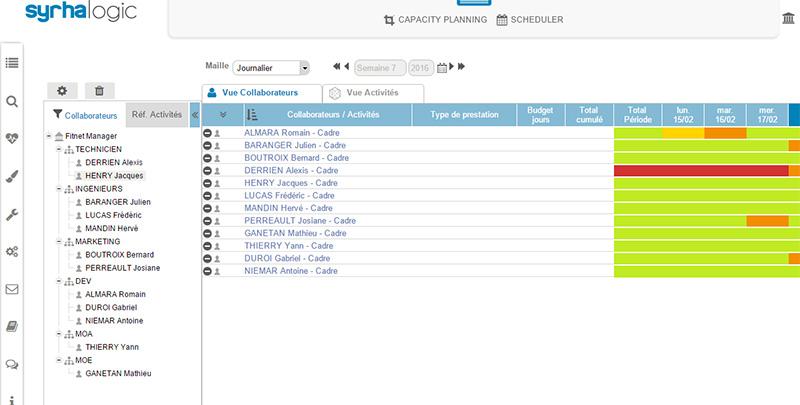Click the syrhalogic logo

(81, 11)
